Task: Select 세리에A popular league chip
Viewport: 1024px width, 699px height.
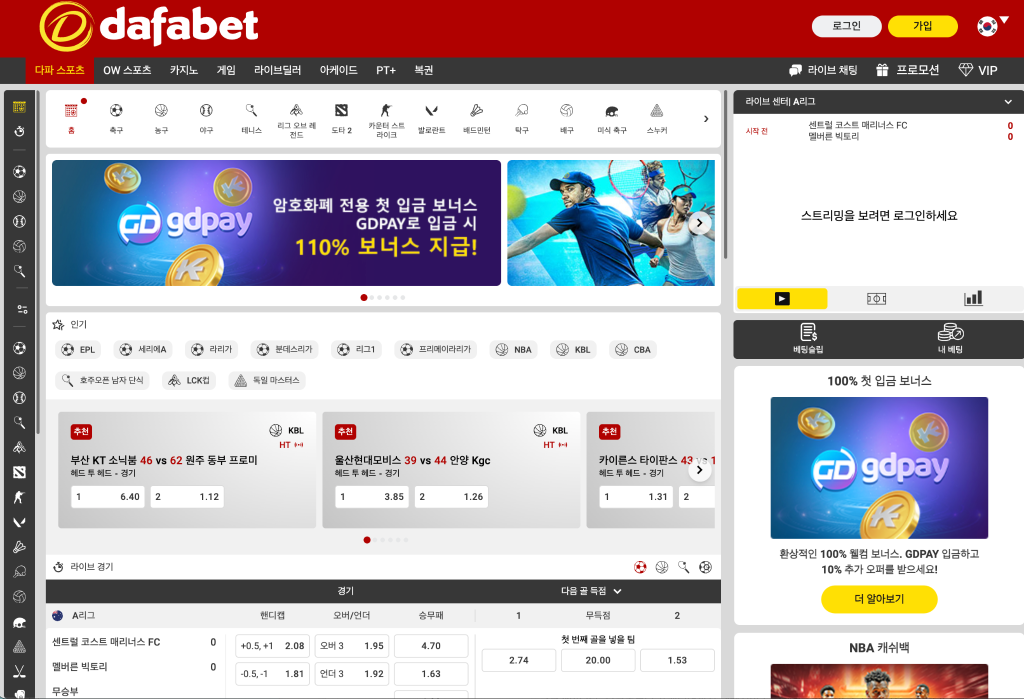Action: click(x=143, y=350)
